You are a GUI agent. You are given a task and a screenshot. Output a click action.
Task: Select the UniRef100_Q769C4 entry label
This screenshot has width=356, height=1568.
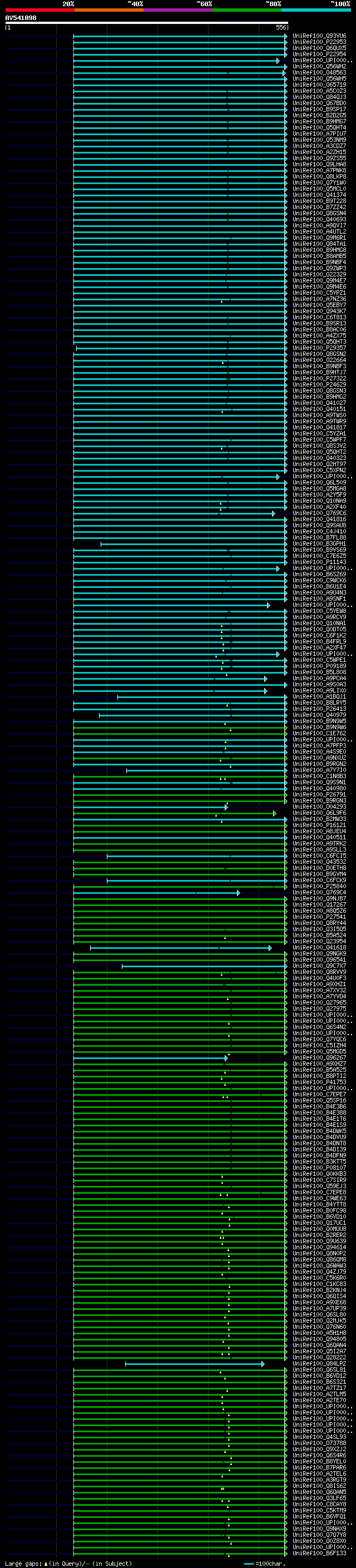(319, 892)
